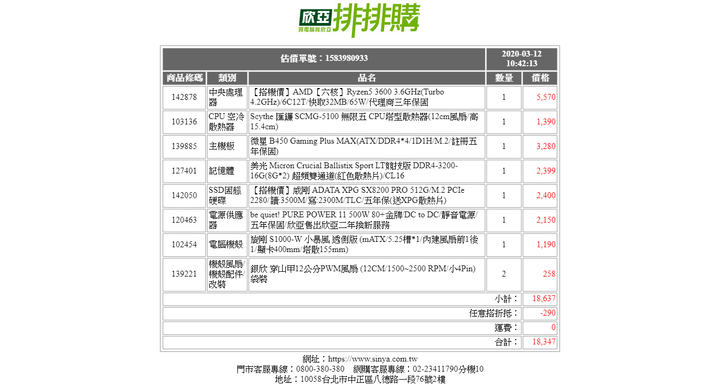Screen dimensions: 720x385
Task: Click the 中央處理器 category cell
Action: [x=227, y=97]
